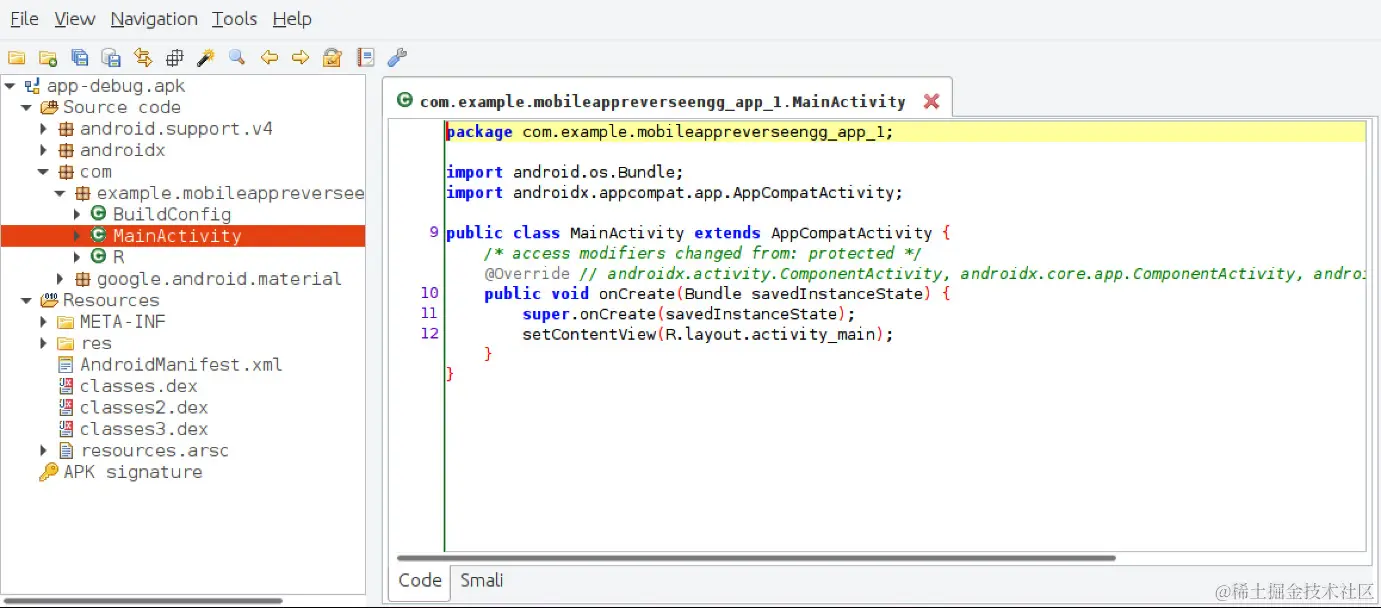Open the Tools menu
This screenshot has width=1381, height=608.
click(x=235, y=19)
